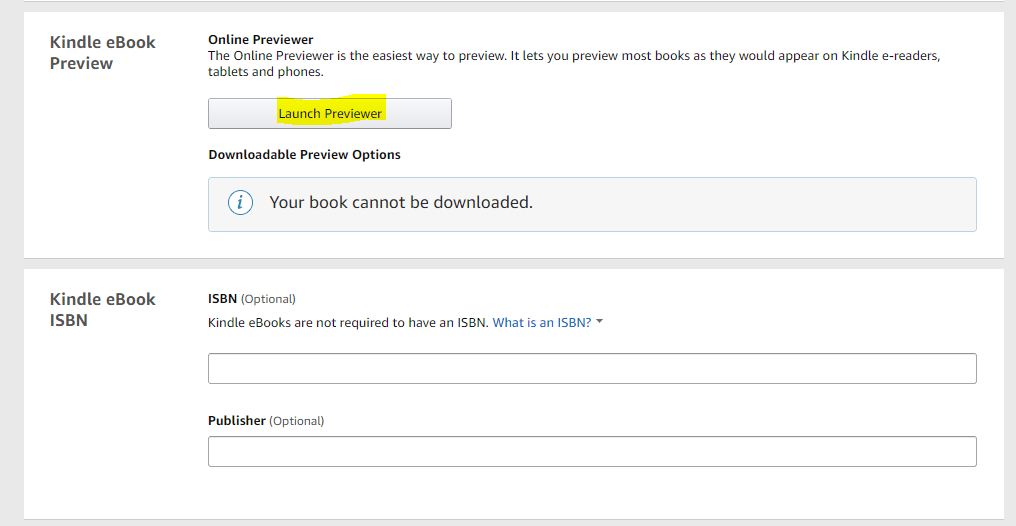Focus the Publisher text input field
The height and width of the screenshot is (526, 1016).
(x=591, y=451)
